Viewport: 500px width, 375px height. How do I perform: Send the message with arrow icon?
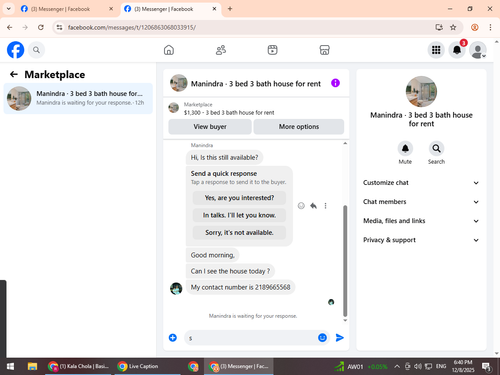(x=340, y=338)
